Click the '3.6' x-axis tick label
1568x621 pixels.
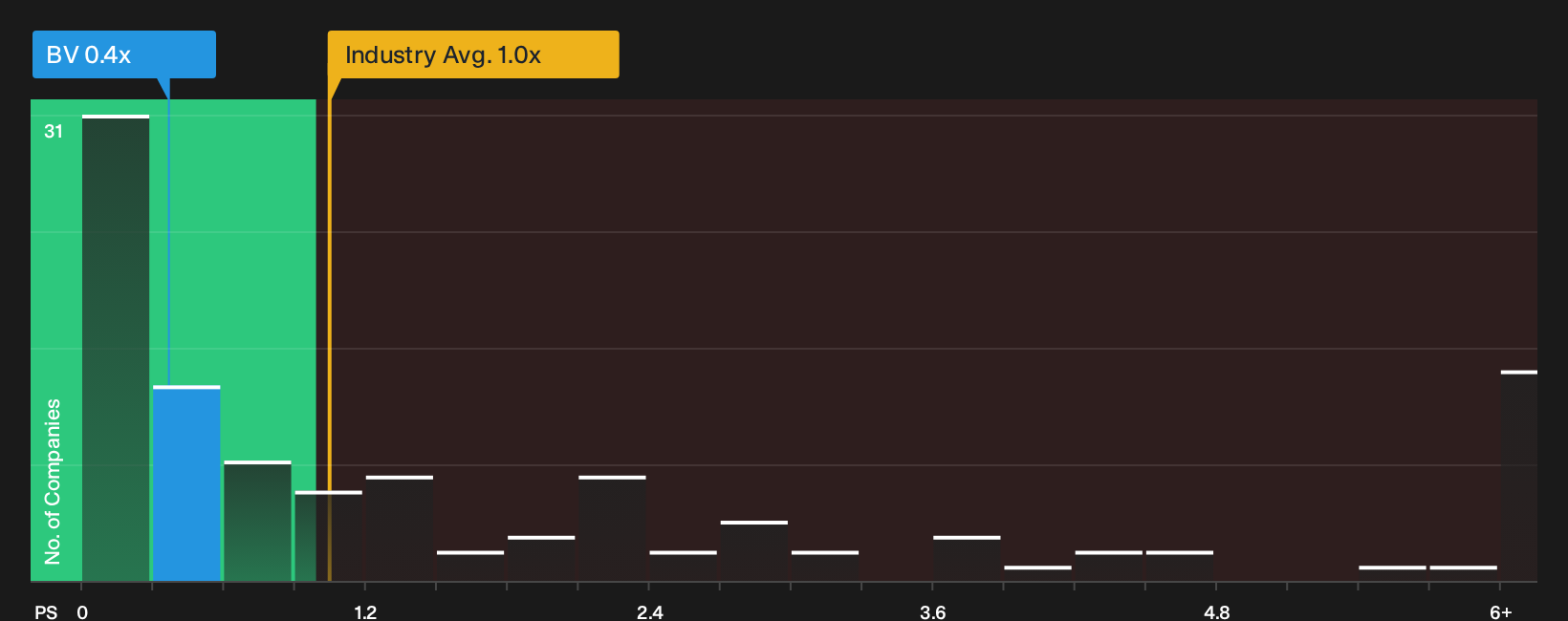click(932, 611)
